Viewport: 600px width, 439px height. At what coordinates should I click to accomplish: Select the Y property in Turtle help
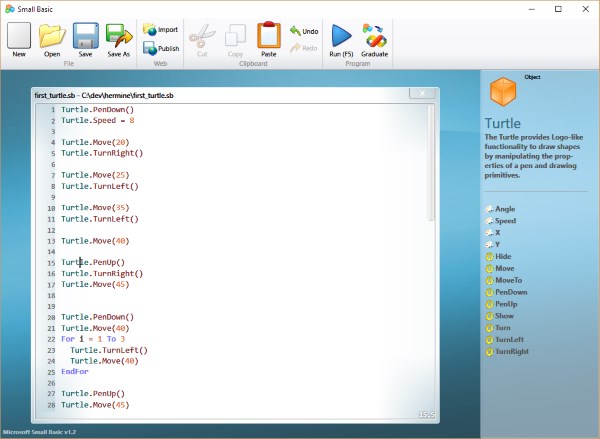(x=492, y=245)
